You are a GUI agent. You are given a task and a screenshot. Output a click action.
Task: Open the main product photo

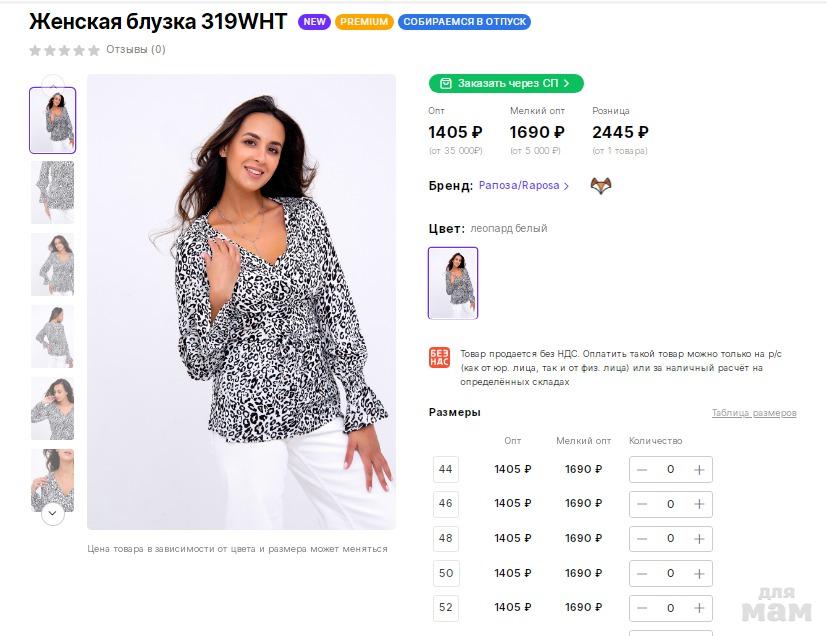[241, 301]
